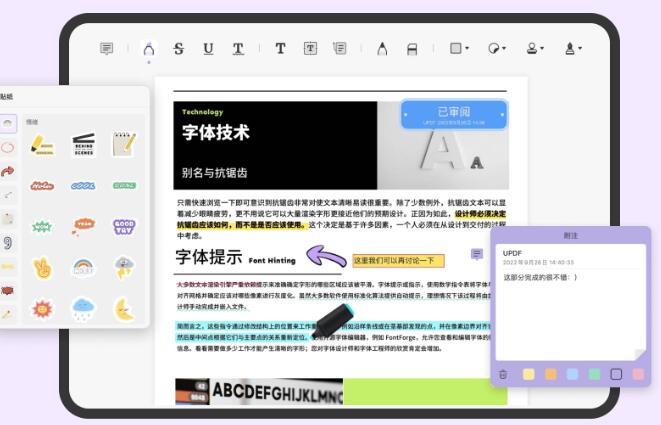The image size is (661, 425).
Task: Pick the GOOD DAY sticker
Action: click(124, 226)
